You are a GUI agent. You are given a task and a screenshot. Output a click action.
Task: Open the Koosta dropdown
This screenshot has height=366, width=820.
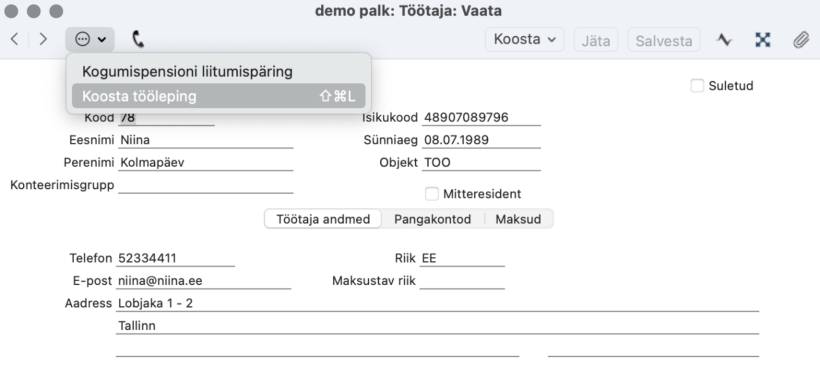point(525,40)
